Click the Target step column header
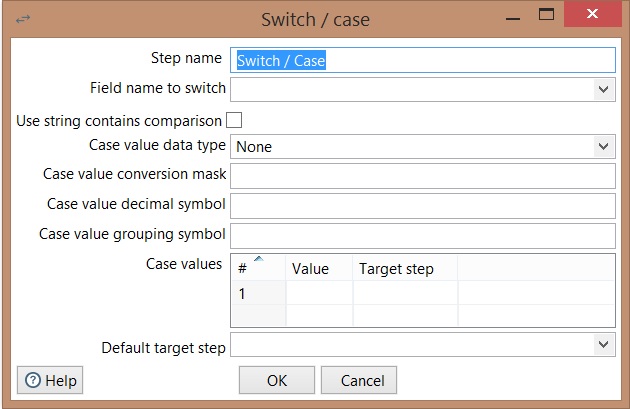This screenshot has height=409, width=630. click(405, 268)
